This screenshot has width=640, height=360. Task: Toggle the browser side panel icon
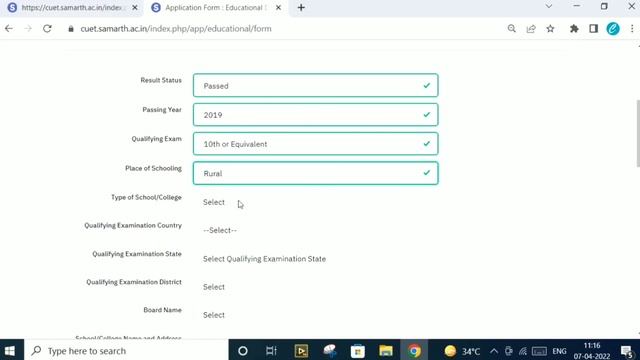[x=593, y=29]
